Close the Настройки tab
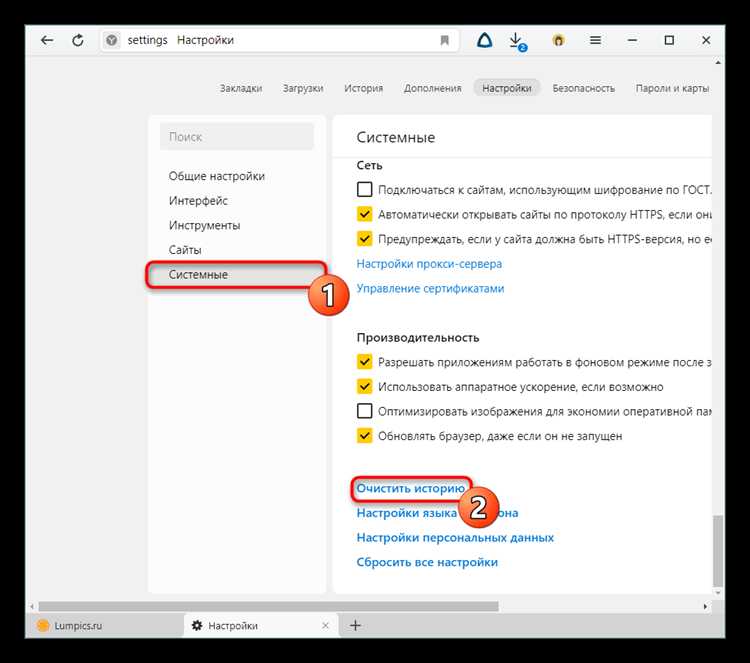The image size is (750, 663). [x=325, y=625]
